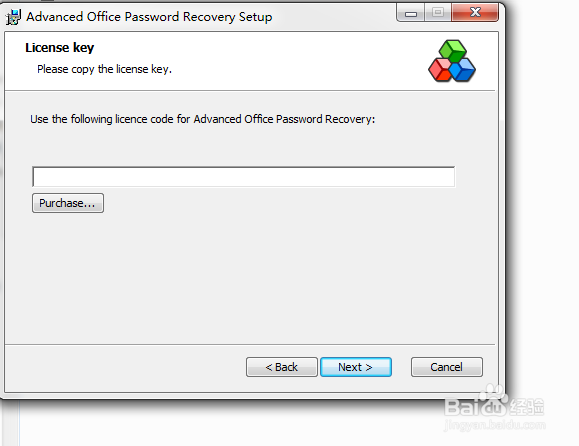This screenshot has width=579, height=446.
Task: Click the Baidu 经验 watermark logo text
Action: (x=494, y=407)
